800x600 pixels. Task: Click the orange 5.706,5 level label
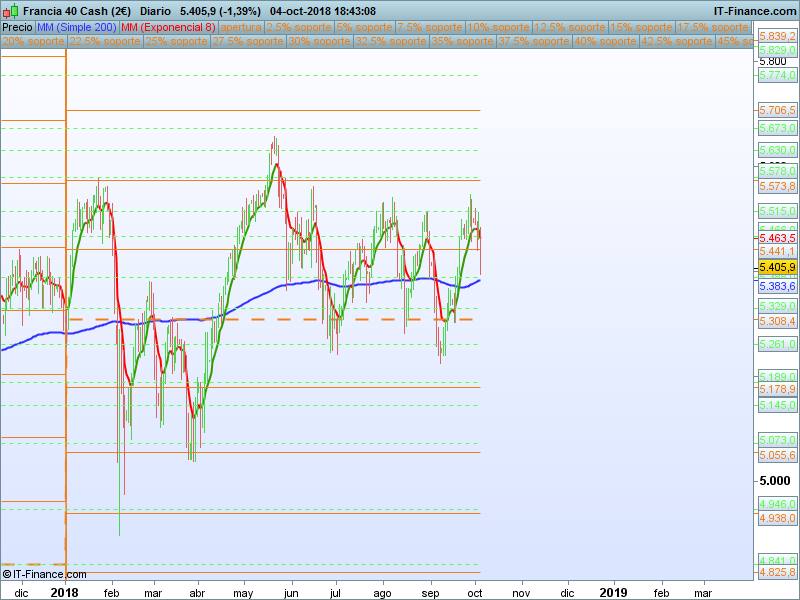[x=777, y=110]
